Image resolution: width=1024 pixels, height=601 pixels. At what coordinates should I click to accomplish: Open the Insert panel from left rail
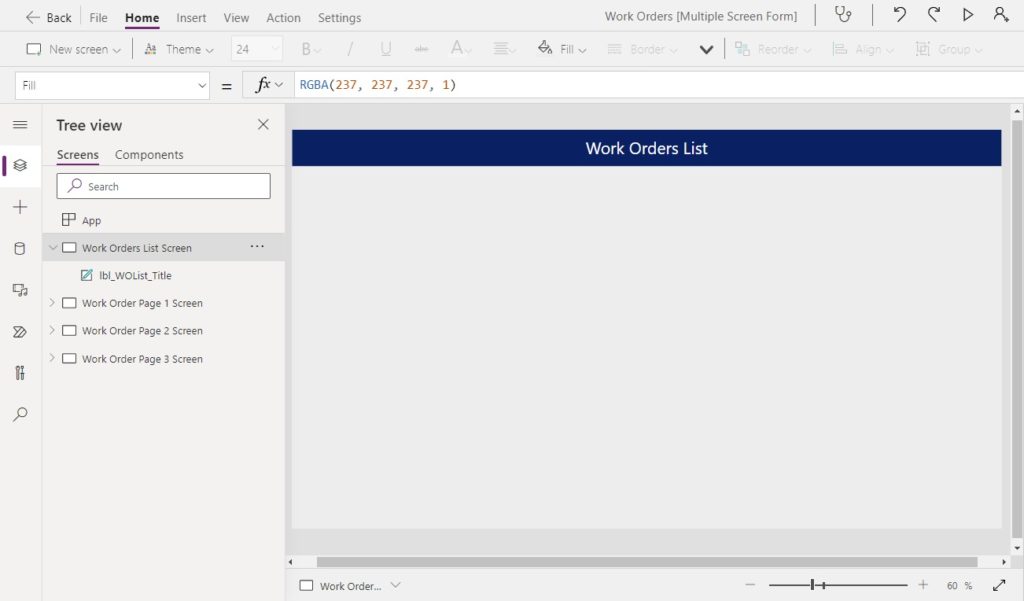point(20,207)
